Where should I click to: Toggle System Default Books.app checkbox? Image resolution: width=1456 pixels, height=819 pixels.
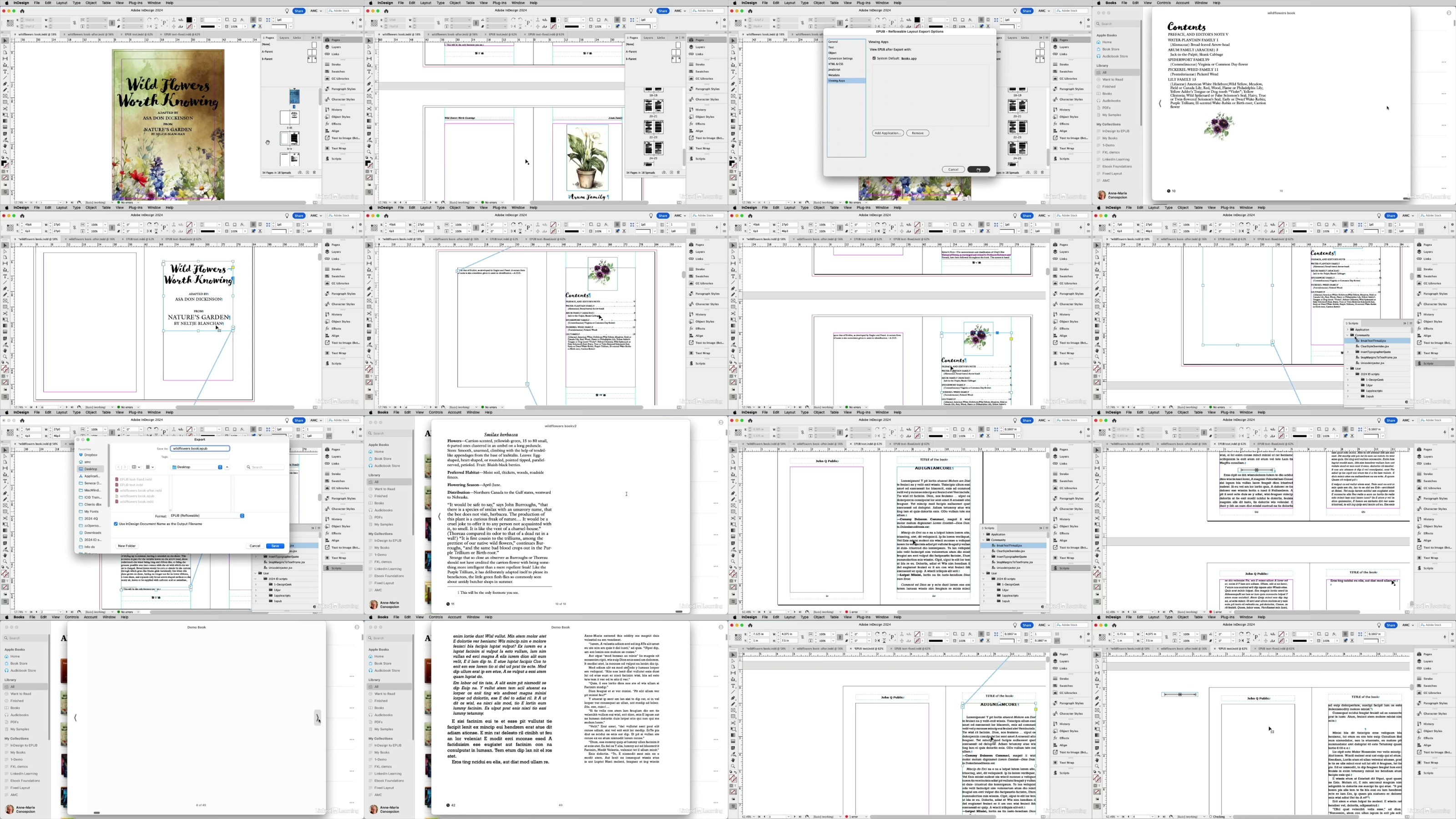click(874, 58)
